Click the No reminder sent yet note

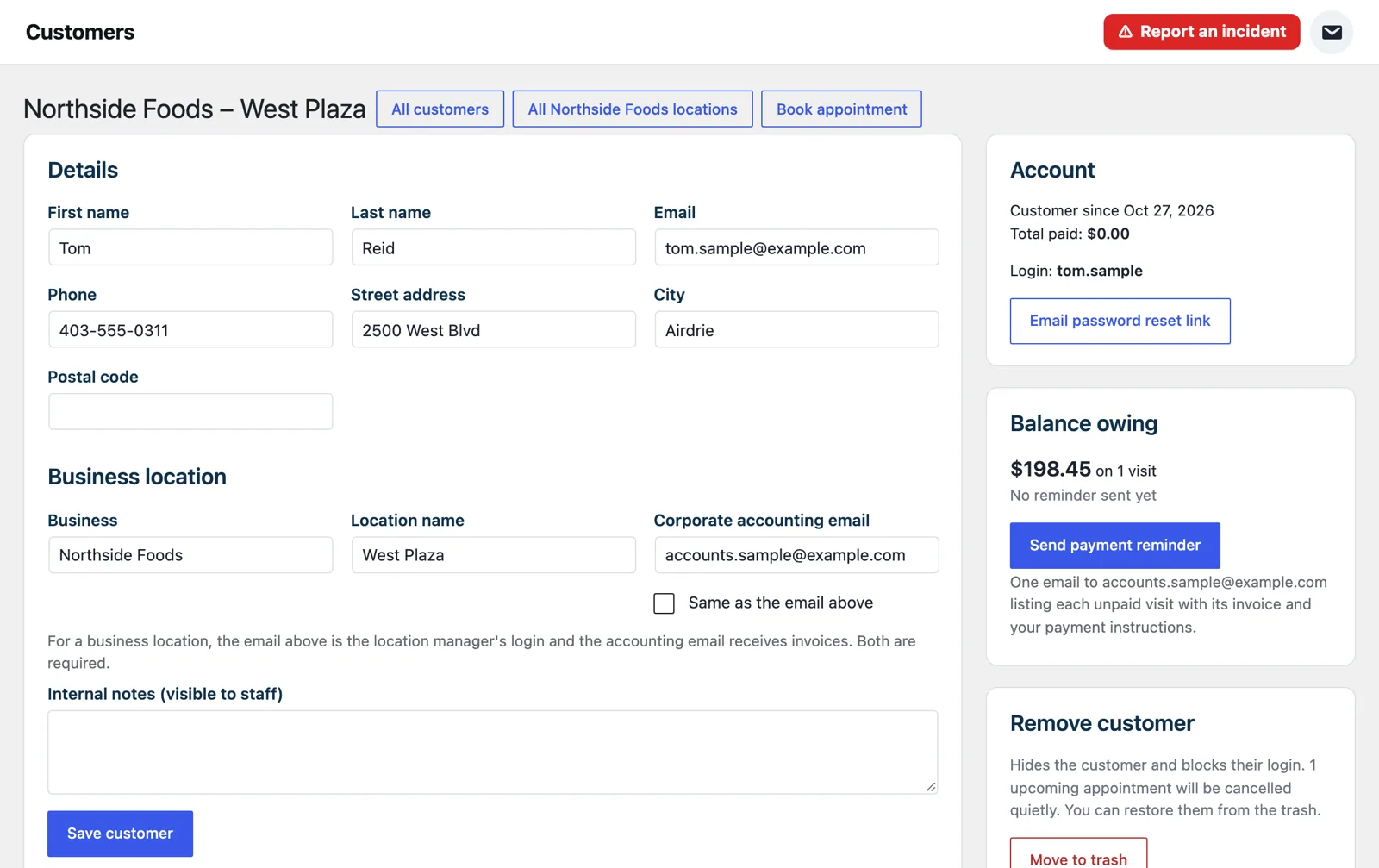pyautogui.click(x=1083, y=496)
